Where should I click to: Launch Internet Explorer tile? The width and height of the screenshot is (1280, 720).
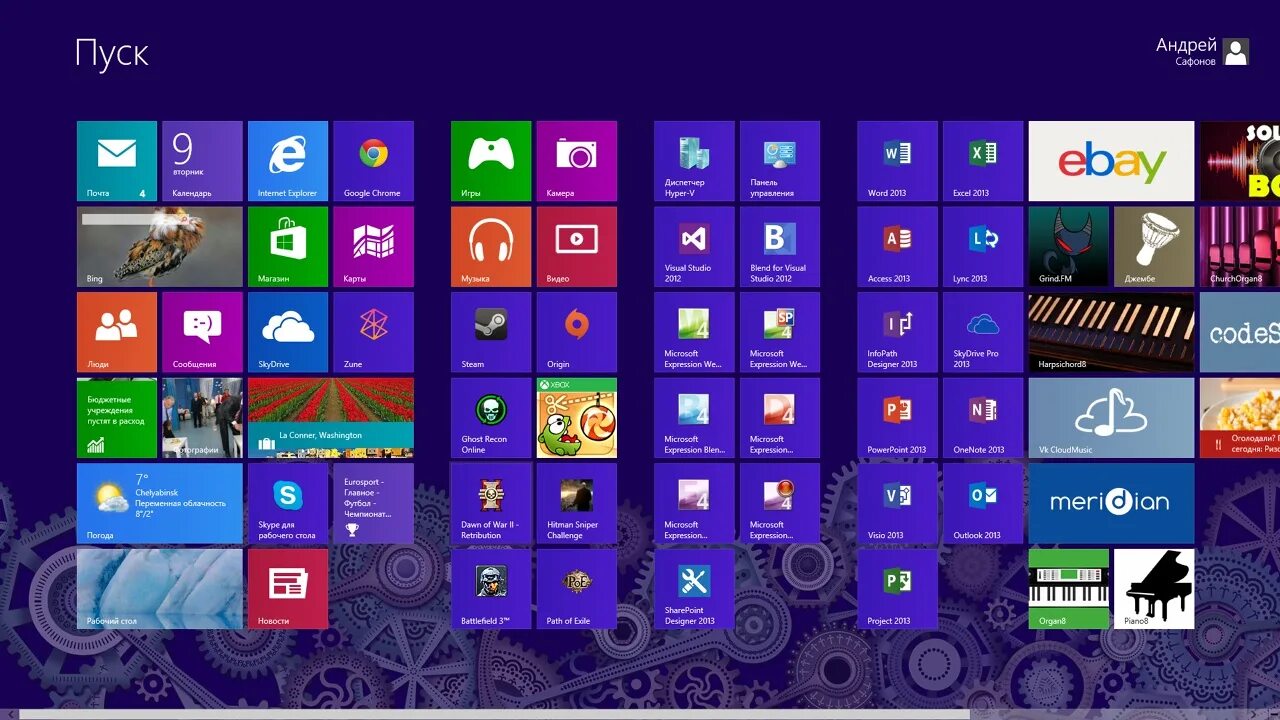pyautogui.click(x=288, y=161)
